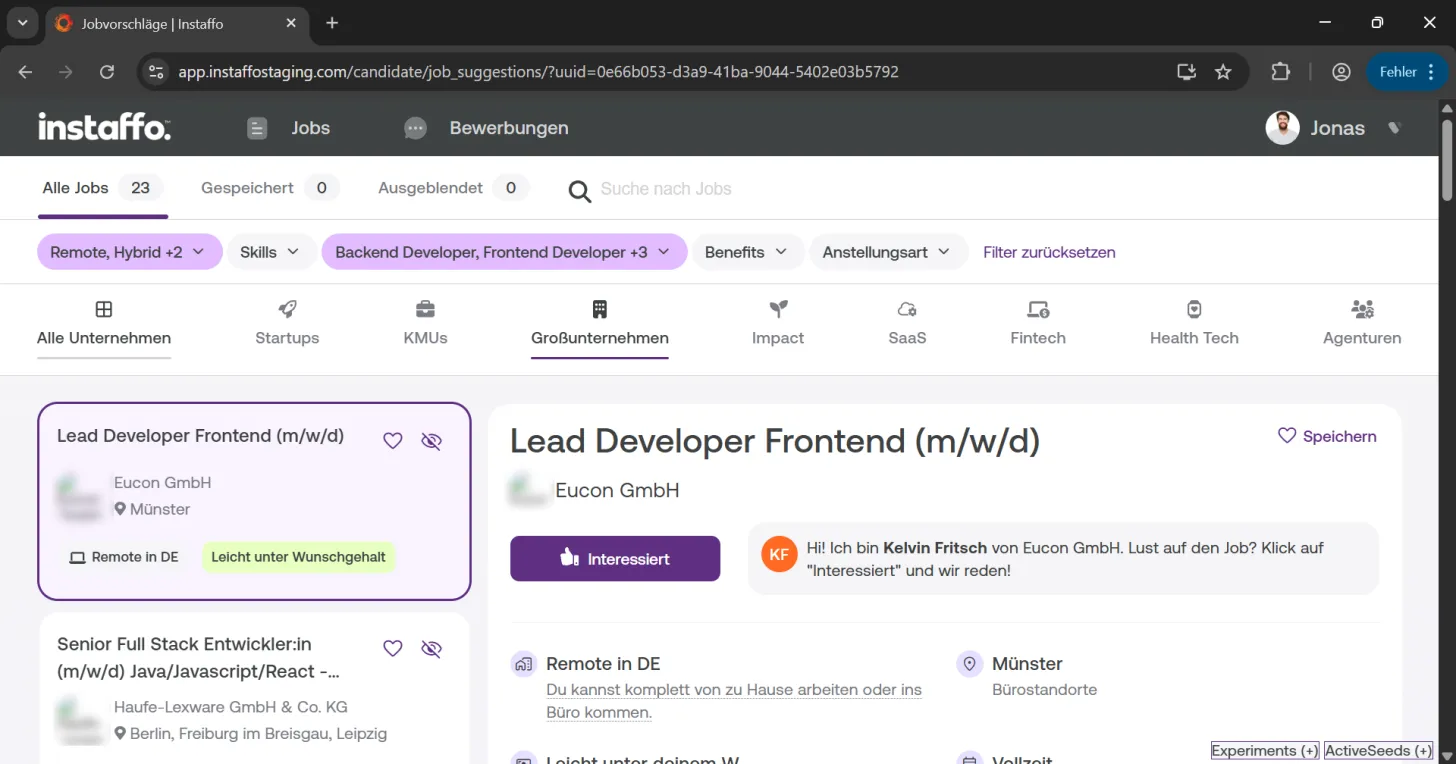This screenshot has height=764, width=1456.
Task: Select the Agenturen people category
Action: pos(1362,324)
